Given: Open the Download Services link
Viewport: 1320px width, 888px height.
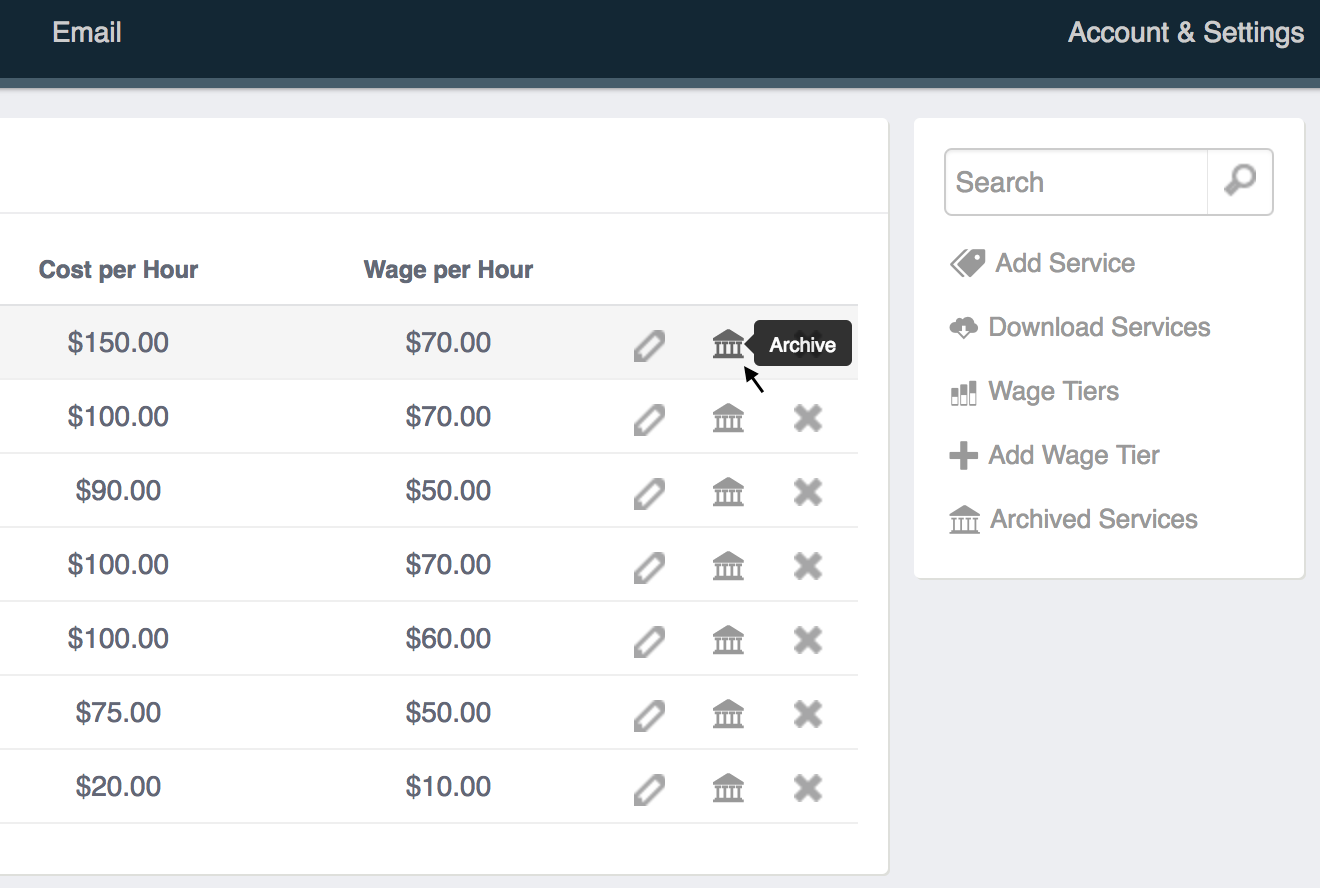Looking at the screenshot, I should (x=1098, y=327).
